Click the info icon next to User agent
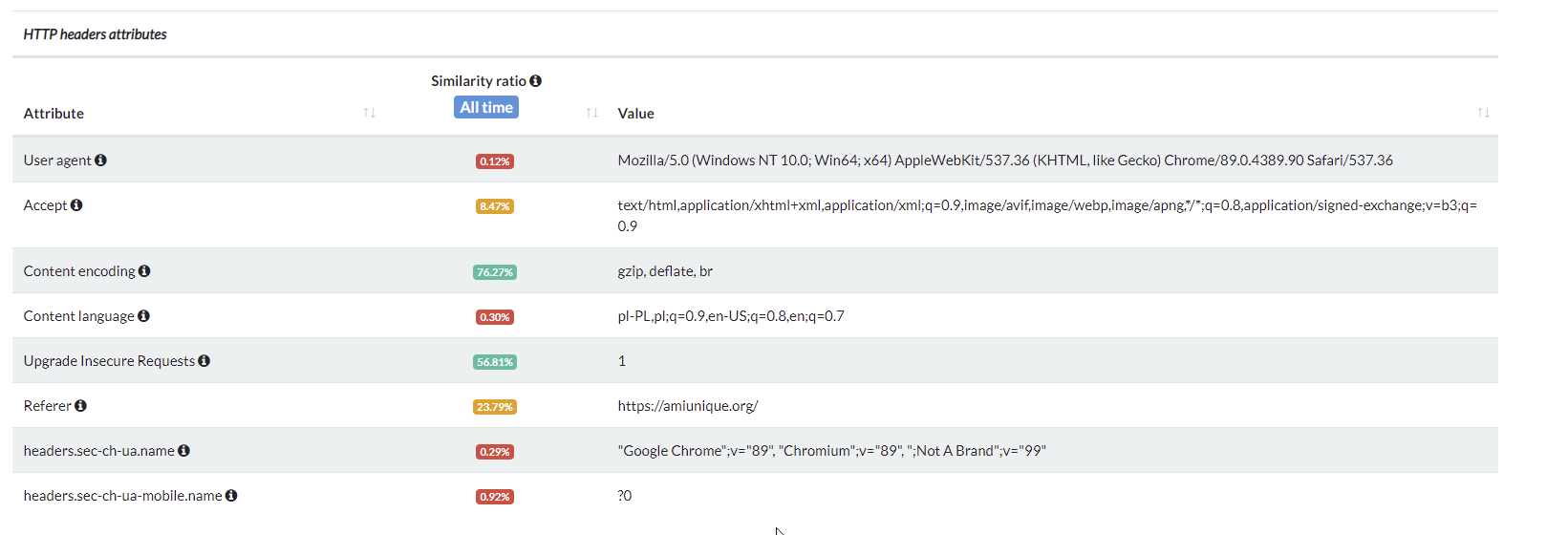 click(100, 160)
